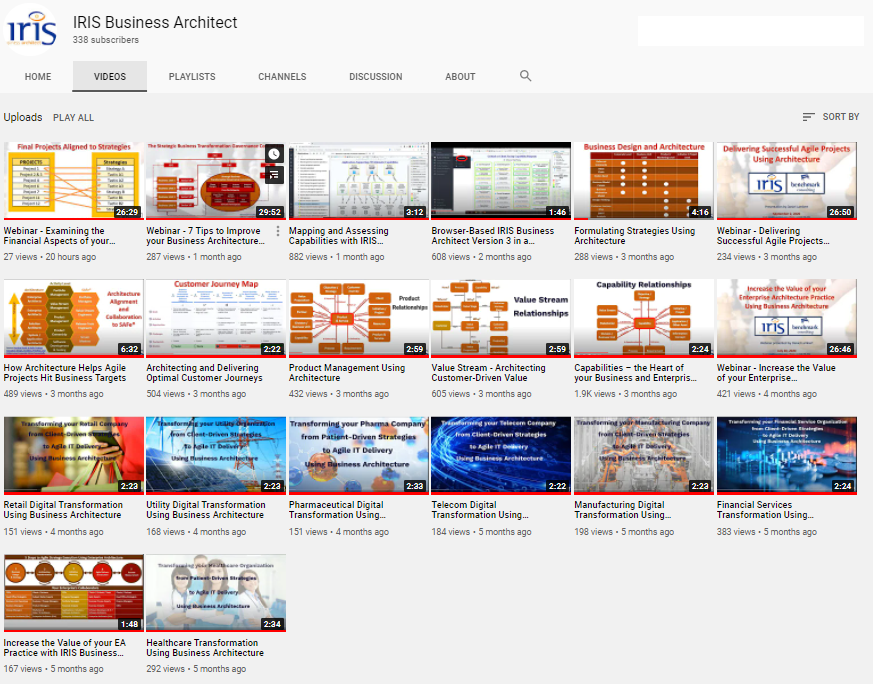Click the Add to Queue icon on 7 Tips thumbnail
The height and width of the screenshot is (684, 873).
click(274, 175)
